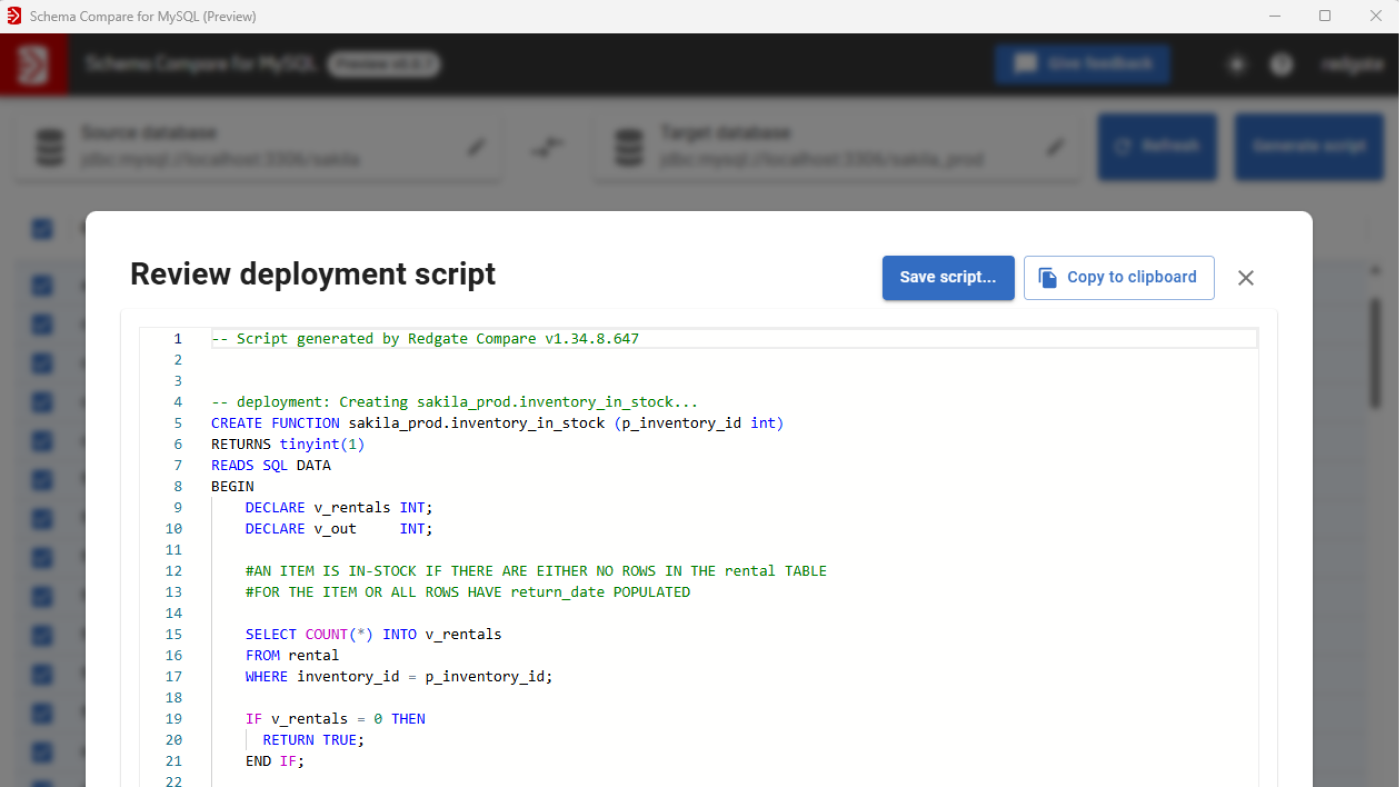Click the 'END IF;' line

click(275, 760)
